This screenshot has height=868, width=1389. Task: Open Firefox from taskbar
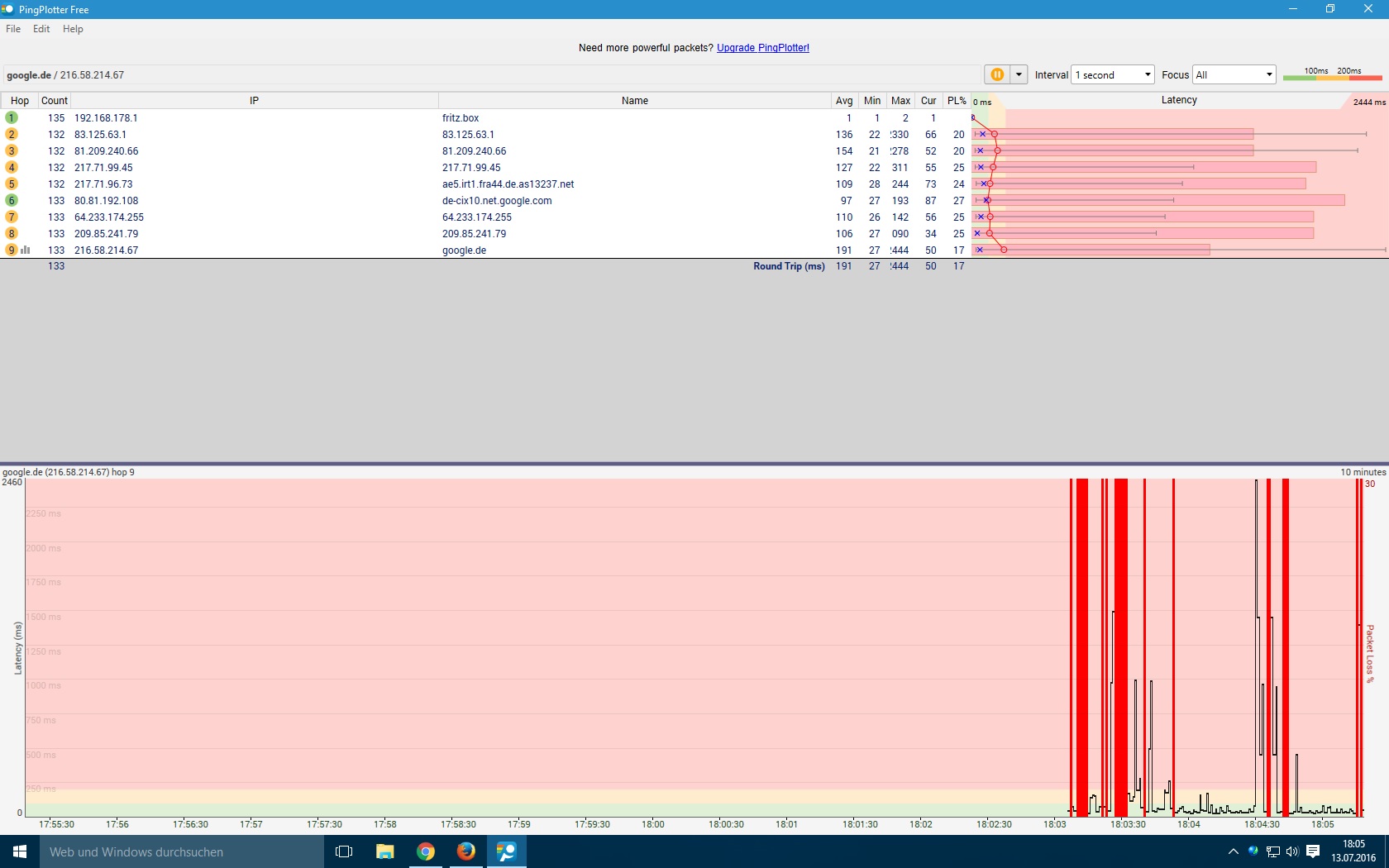466,851
